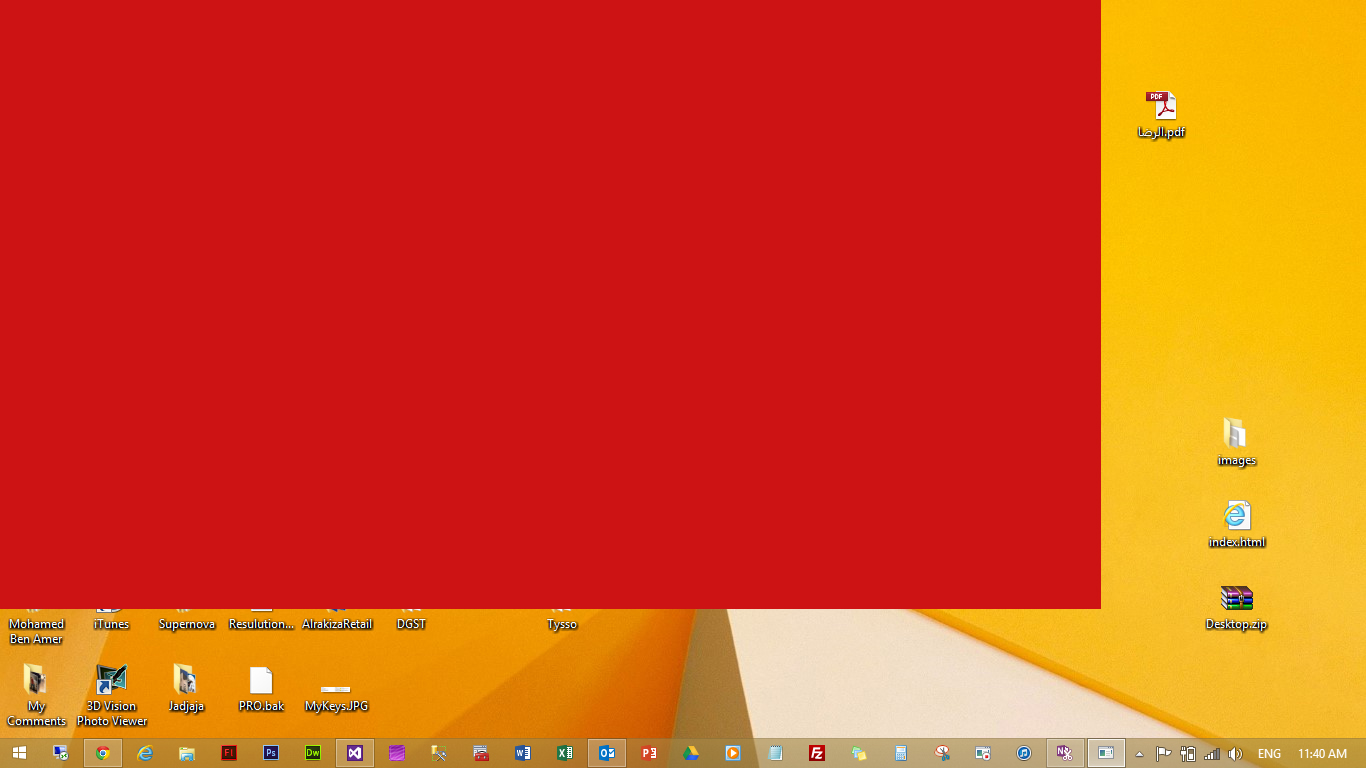The width and height of the screenshot is (1366, 768).
Task: Click the AlrakizaRetail desktop label
Action: pos(337,624)
